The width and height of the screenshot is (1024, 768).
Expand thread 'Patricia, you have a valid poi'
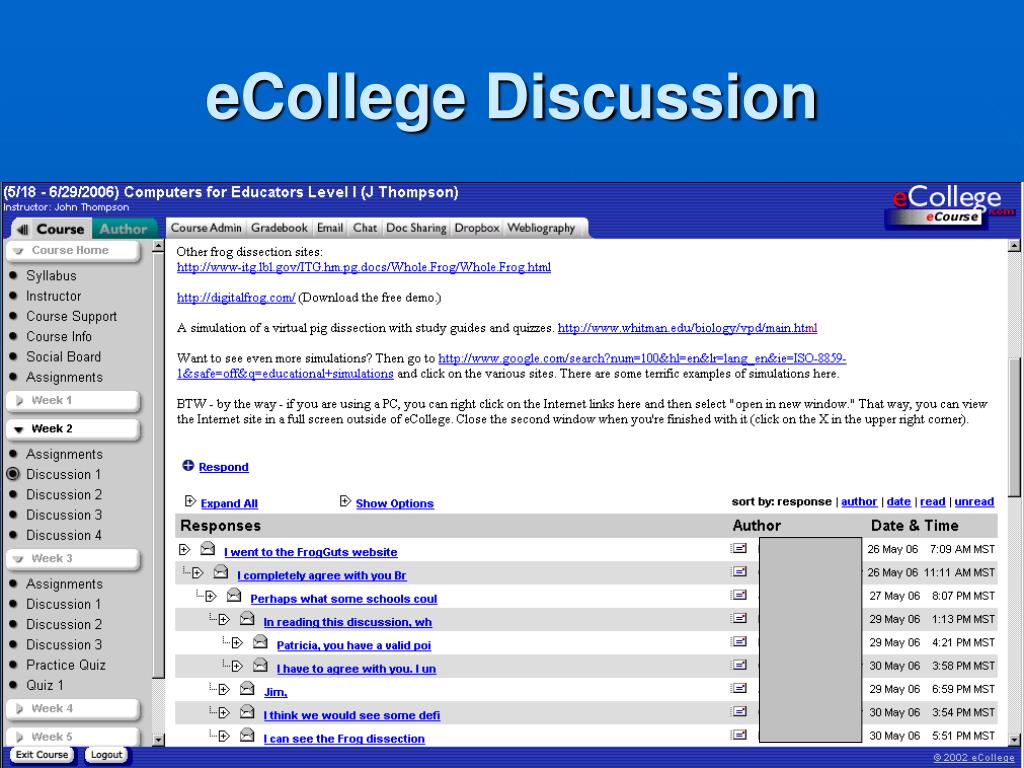tap(236, 643)
